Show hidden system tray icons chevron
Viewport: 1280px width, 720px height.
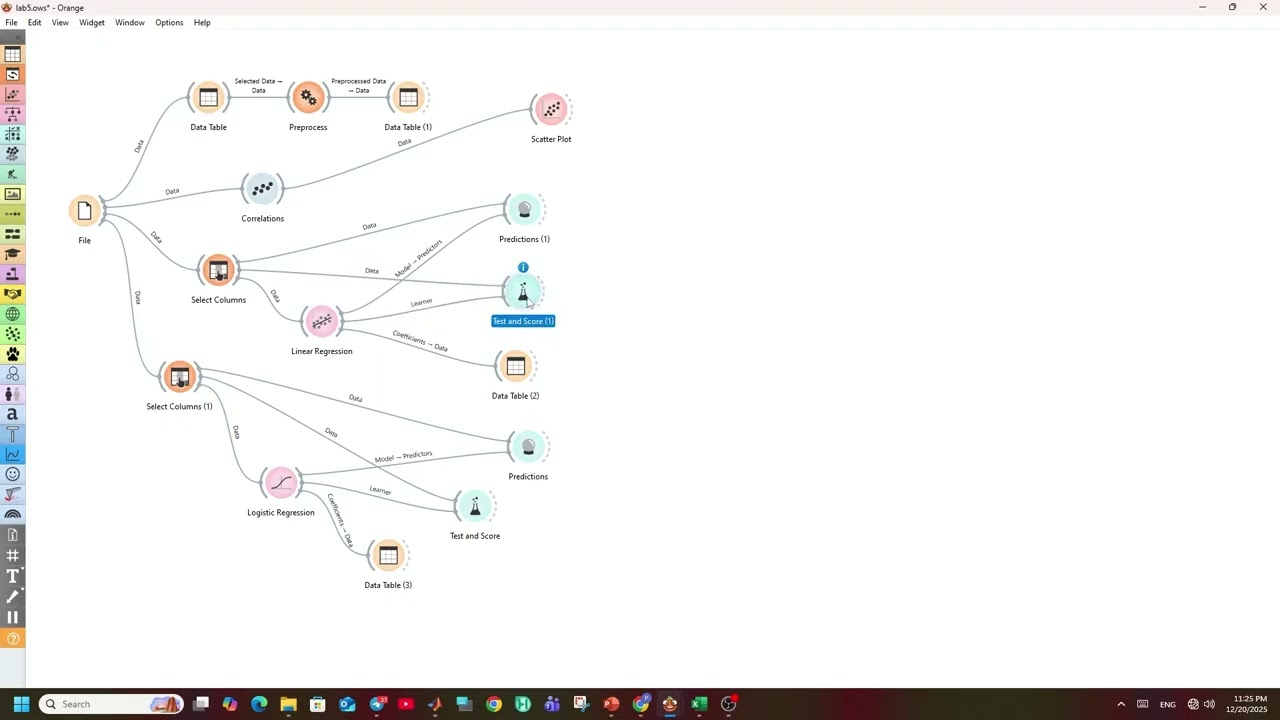[1121, 704]
